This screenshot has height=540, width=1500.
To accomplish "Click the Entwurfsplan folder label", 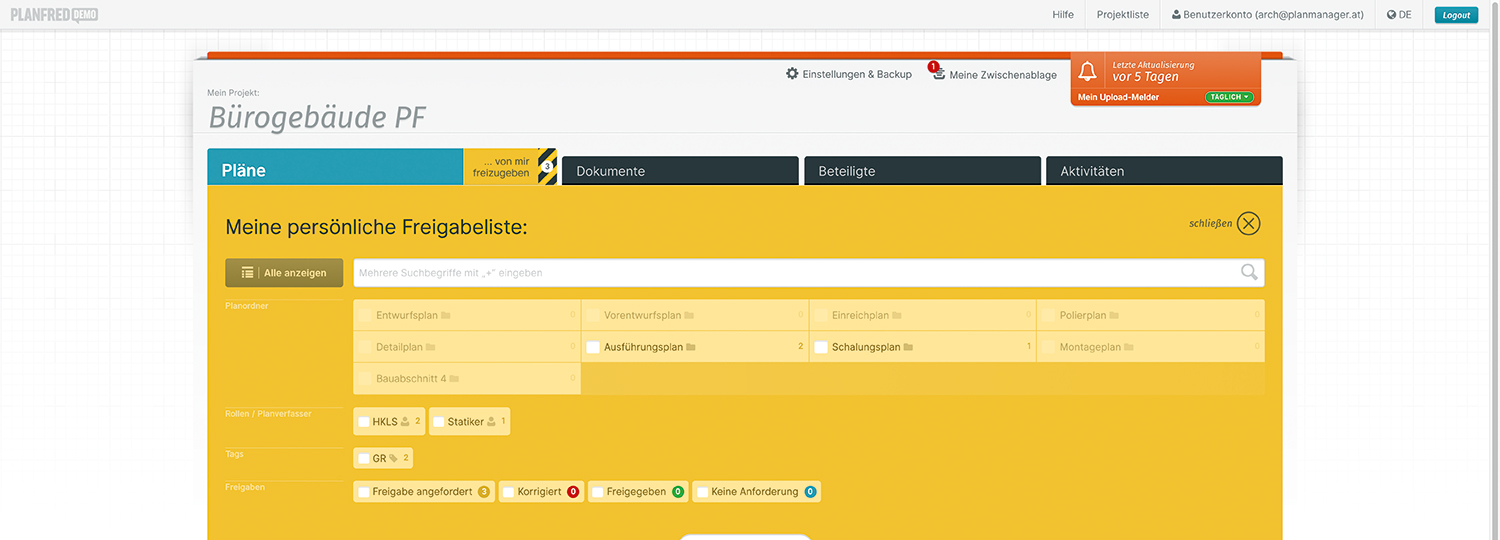I will 407,315.
